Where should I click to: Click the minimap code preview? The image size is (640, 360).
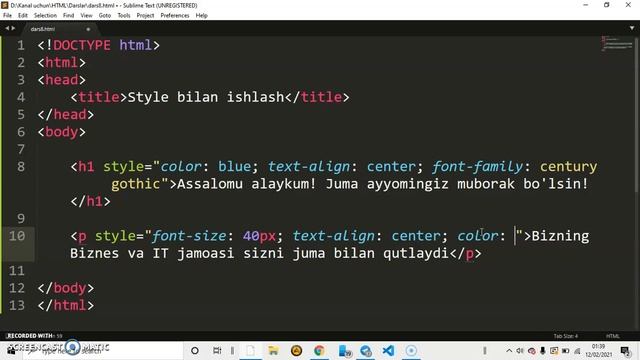point(617,43)
